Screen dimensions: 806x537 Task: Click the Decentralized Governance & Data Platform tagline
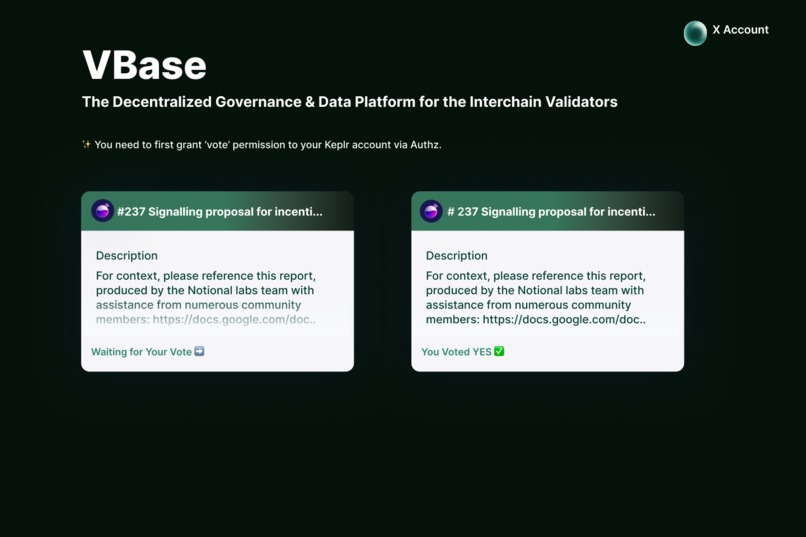(x=350, y=102)
